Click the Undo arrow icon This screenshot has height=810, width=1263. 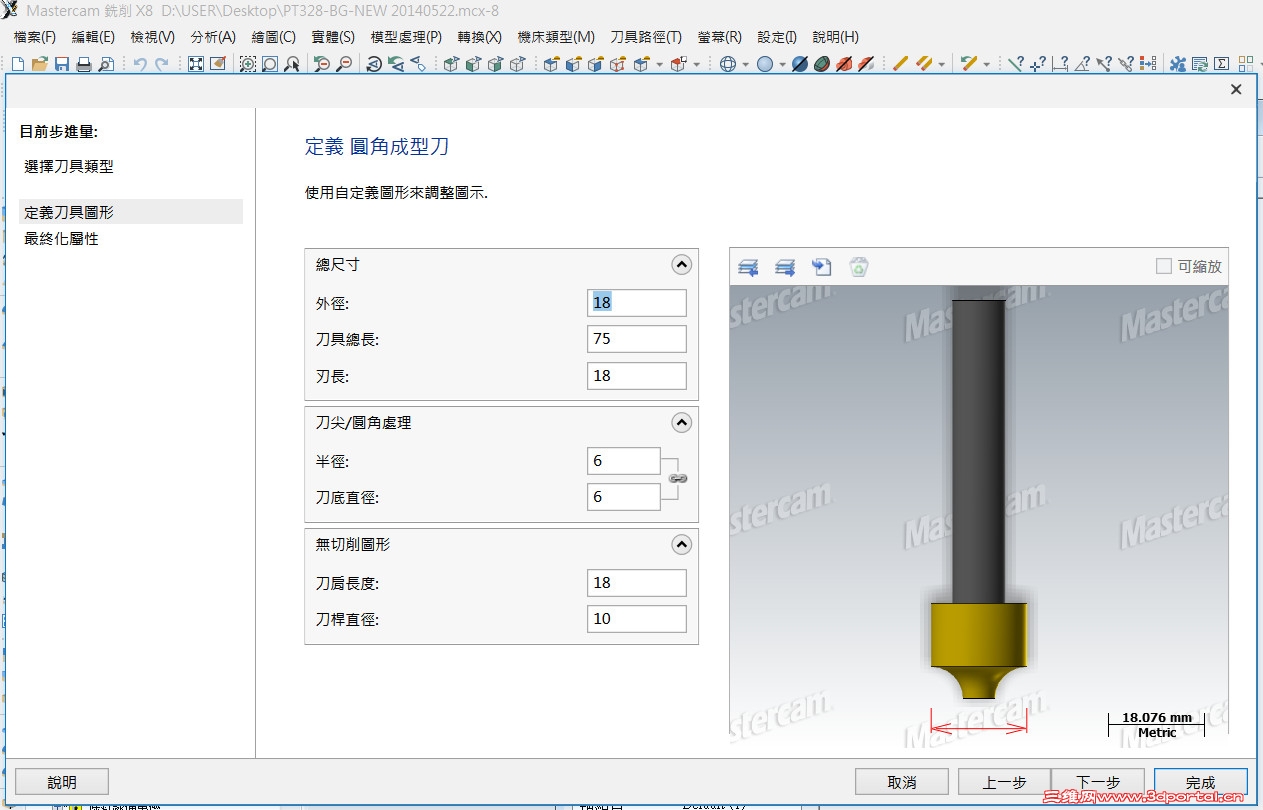pos(140,64)
